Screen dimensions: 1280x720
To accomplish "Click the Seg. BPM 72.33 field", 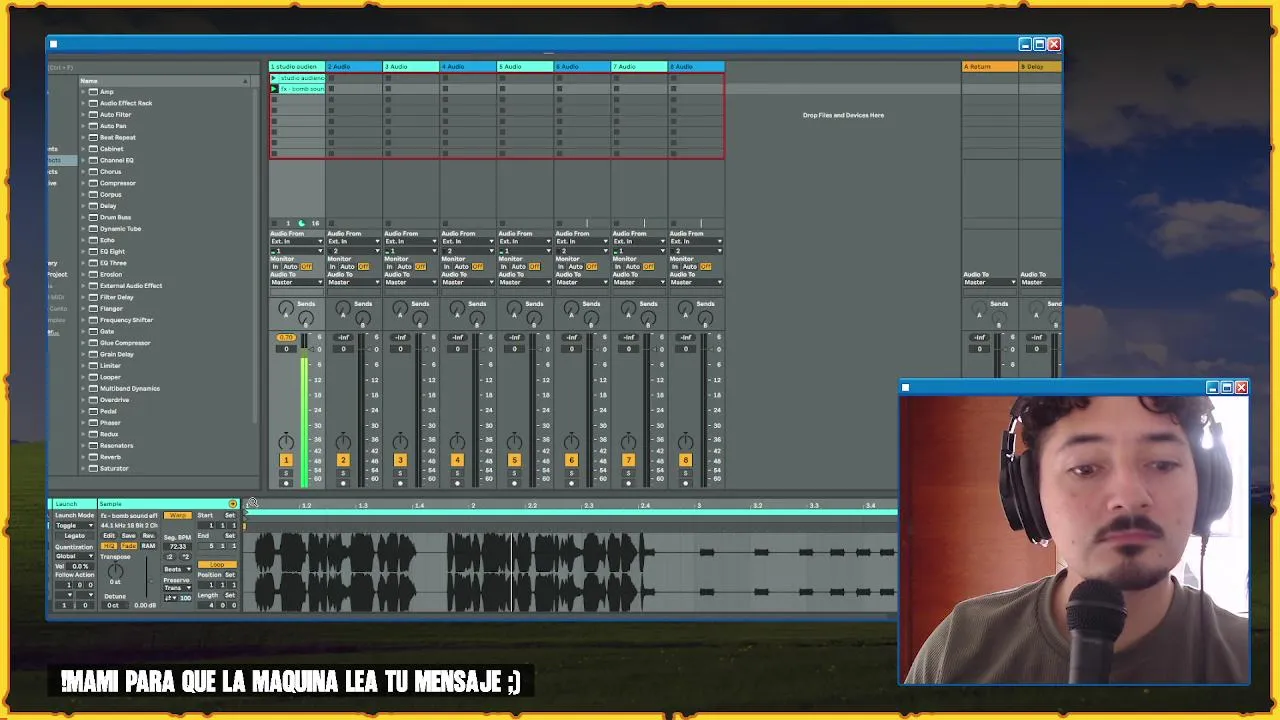I will [178, 547].
